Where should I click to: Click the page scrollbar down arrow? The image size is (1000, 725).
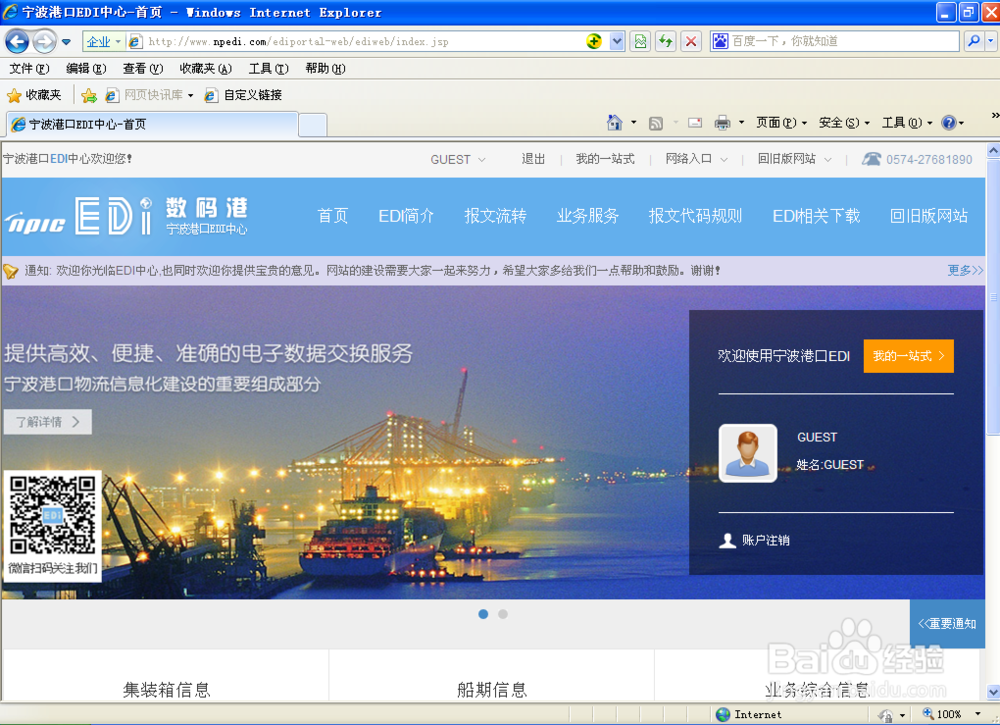point(993,692)
